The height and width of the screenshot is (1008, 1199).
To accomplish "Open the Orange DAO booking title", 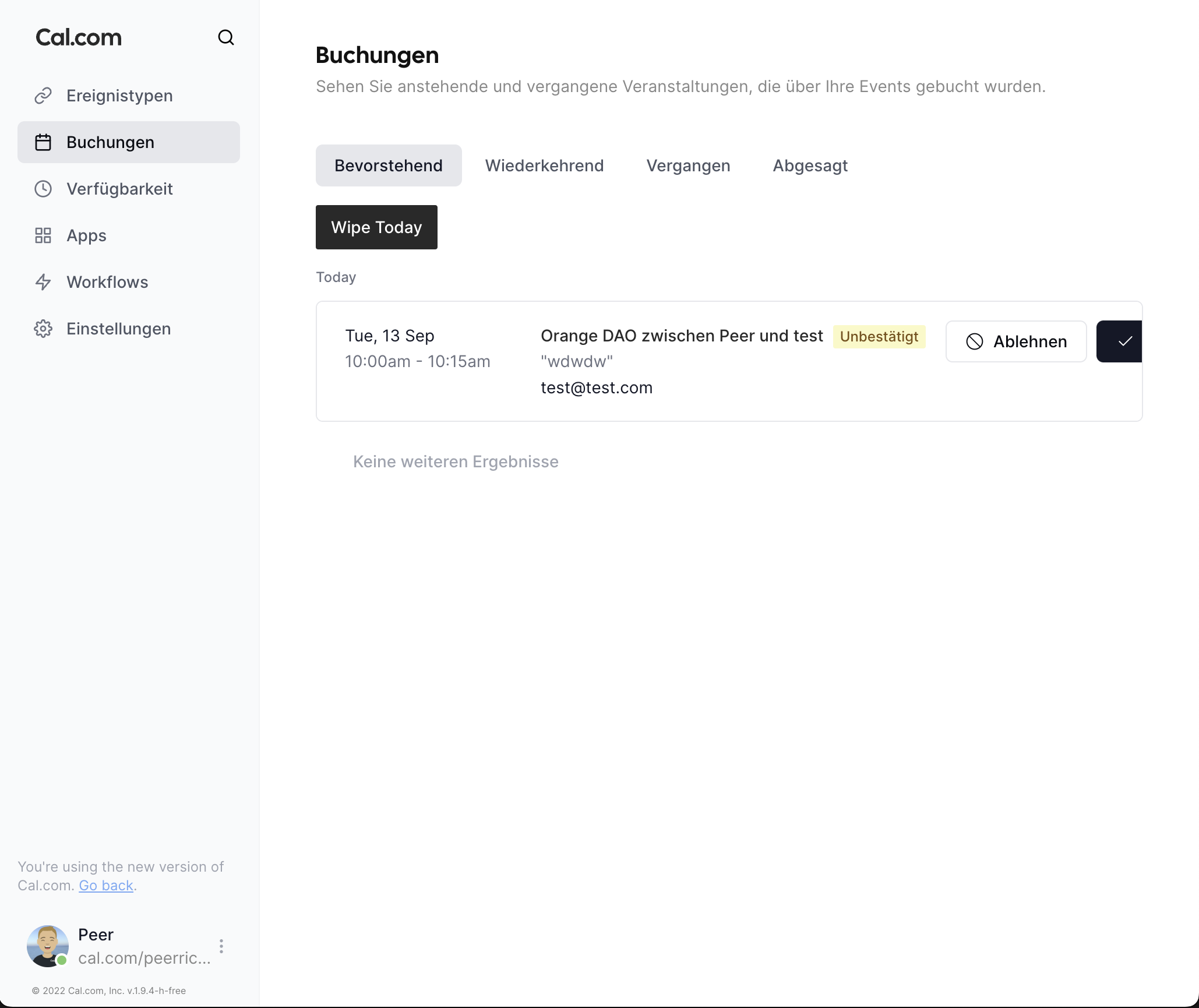I will [x=681, y=336].
